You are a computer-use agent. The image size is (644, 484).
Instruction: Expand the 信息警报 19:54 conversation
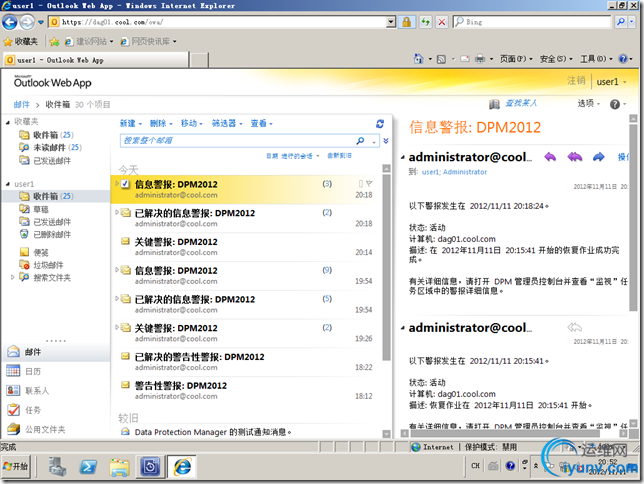[x=117, y=270]
